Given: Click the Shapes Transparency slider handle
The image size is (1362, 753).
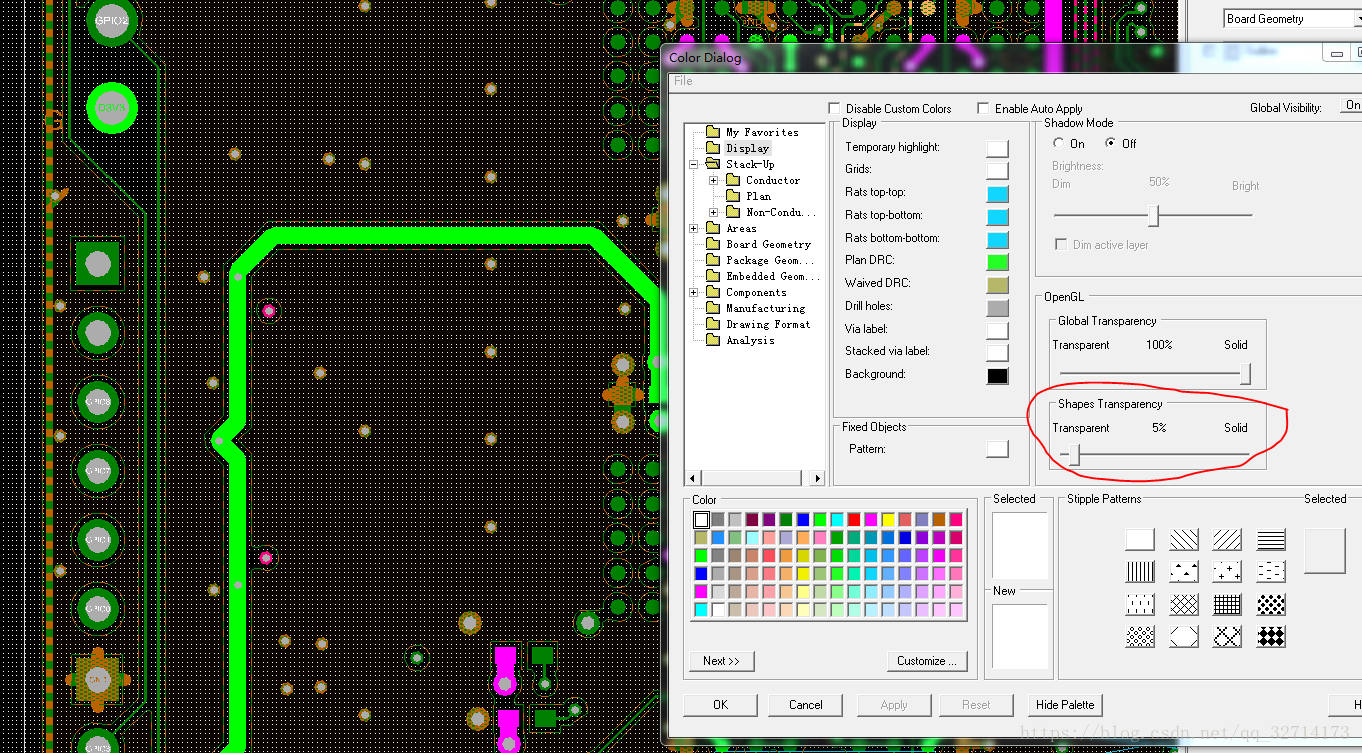Looking at the screenshot, I should pyautogui.click(x=1075, y=456).
